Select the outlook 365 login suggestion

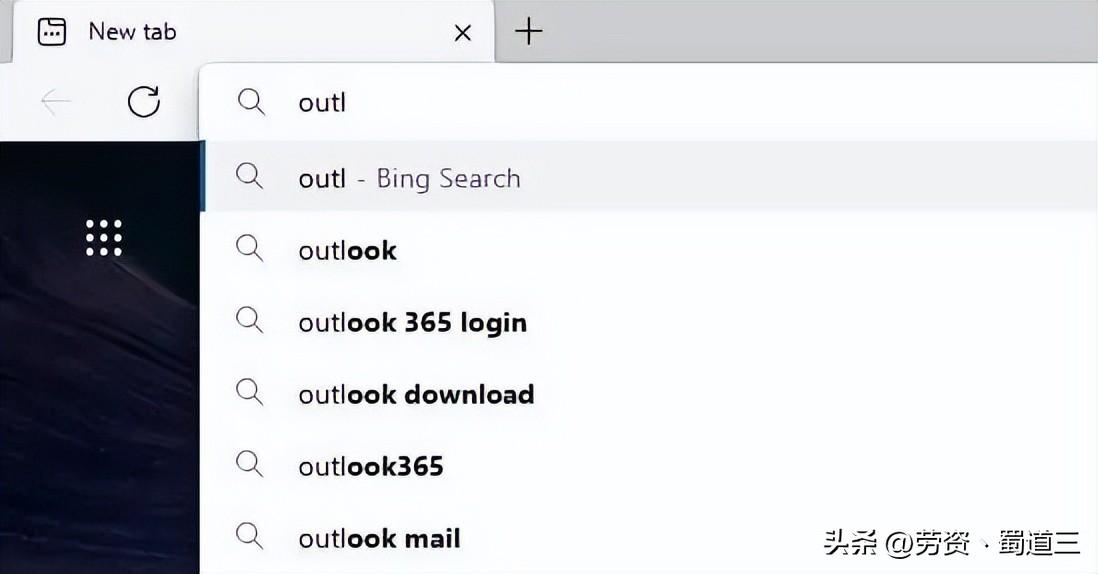648,322
